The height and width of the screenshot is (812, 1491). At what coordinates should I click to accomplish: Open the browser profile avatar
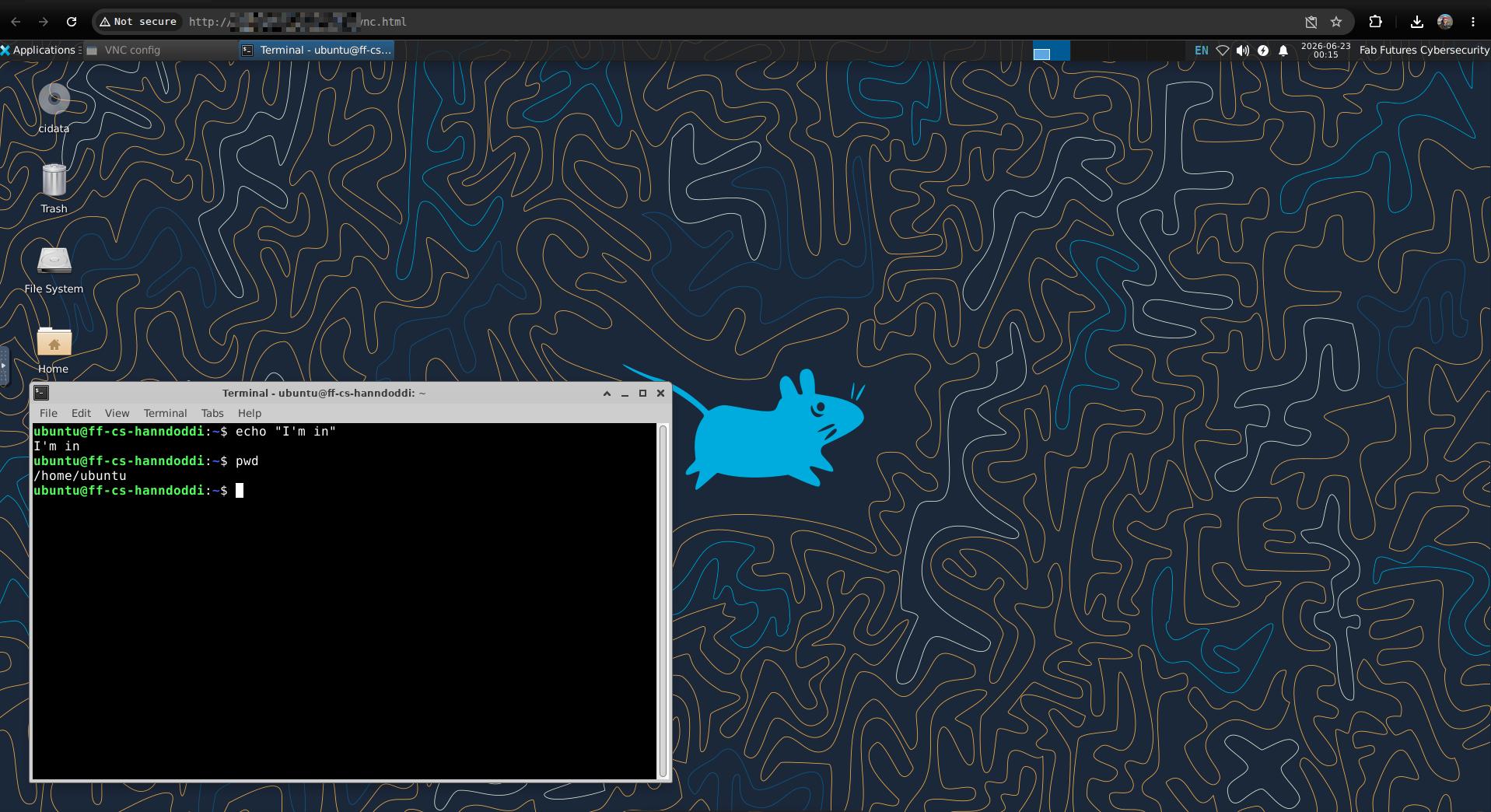point(1445,22)
